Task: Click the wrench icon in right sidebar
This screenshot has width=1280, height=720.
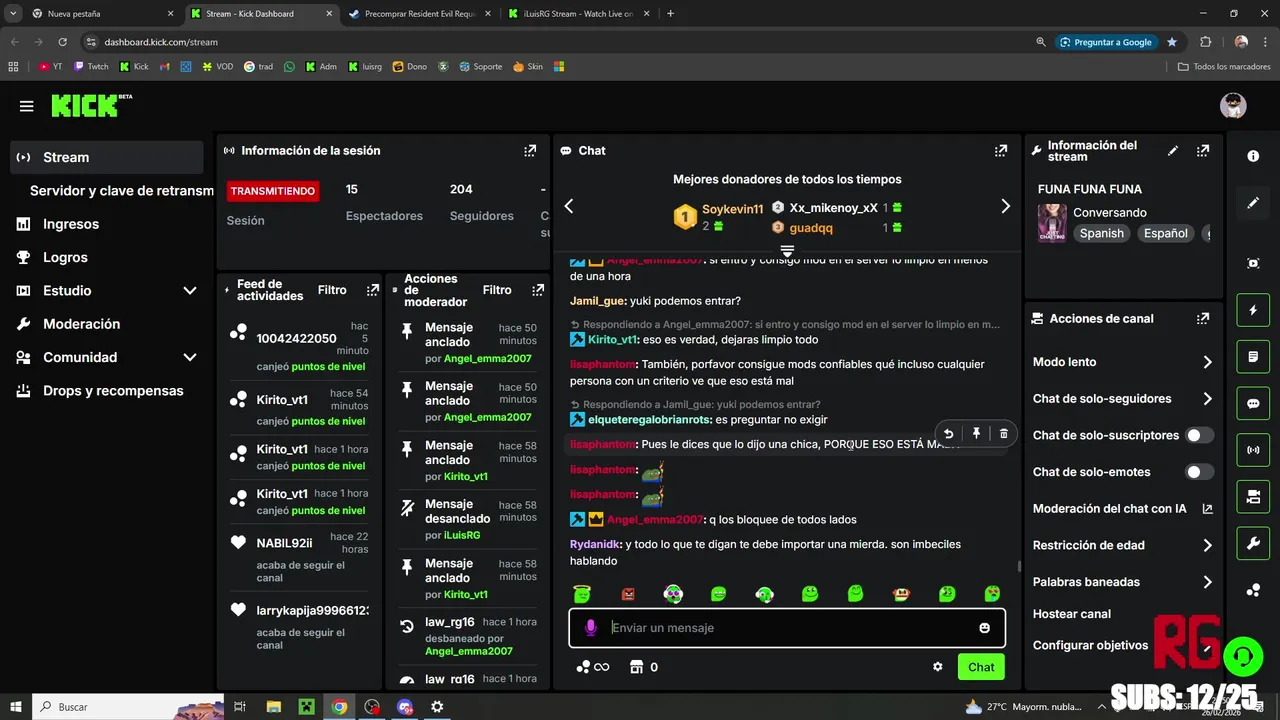Action: tap(1253, 543)
